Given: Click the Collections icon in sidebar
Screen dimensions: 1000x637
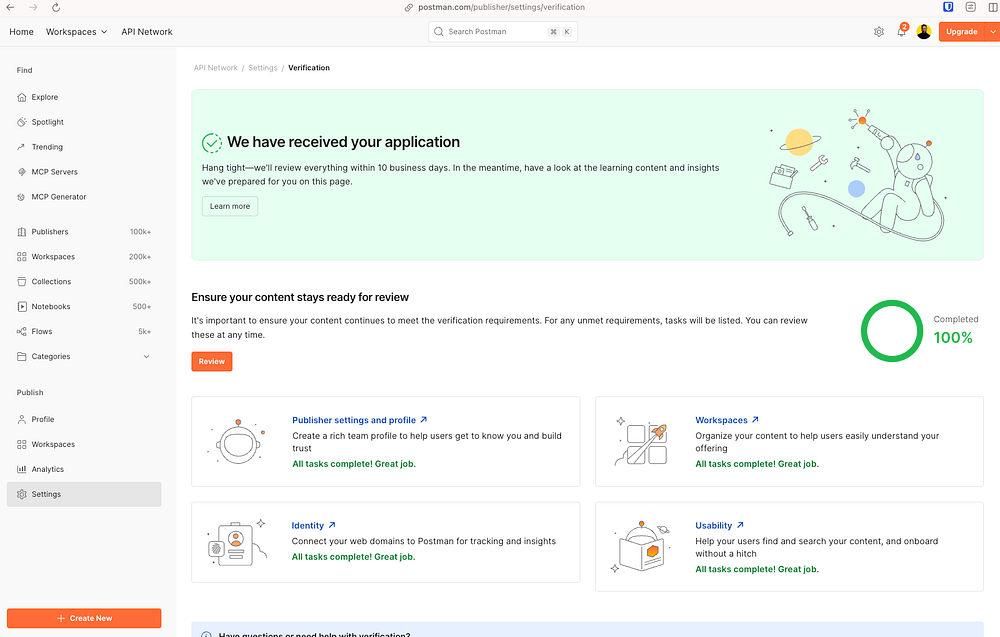Looking at the screenshot, I should [22, 282].
